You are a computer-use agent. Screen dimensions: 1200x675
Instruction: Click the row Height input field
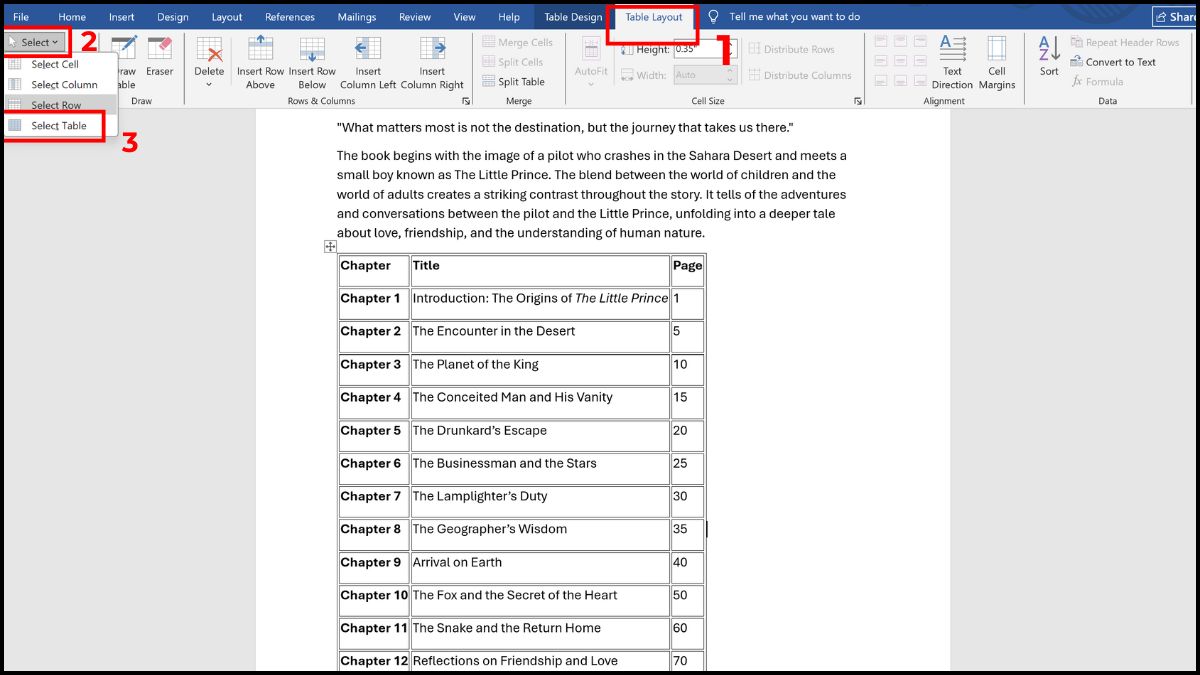(696, 49)
